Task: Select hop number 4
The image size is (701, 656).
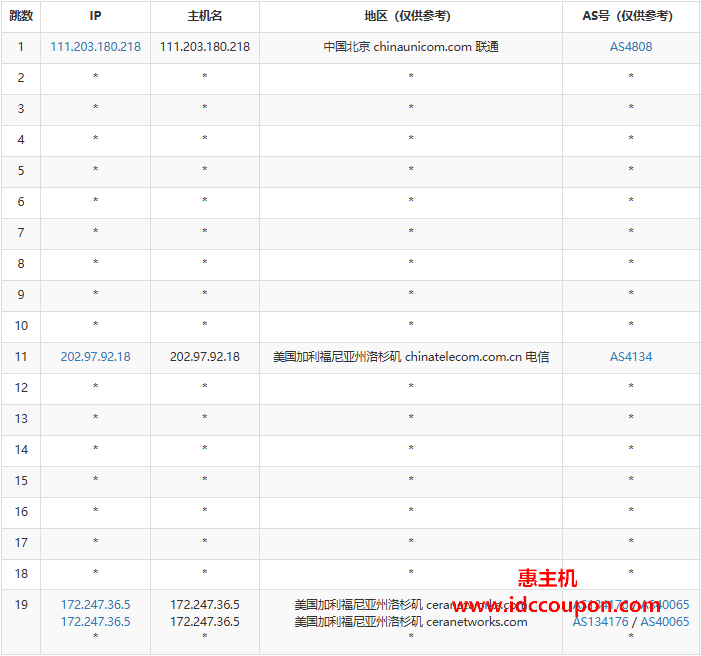Action: [x=21, y=140]
